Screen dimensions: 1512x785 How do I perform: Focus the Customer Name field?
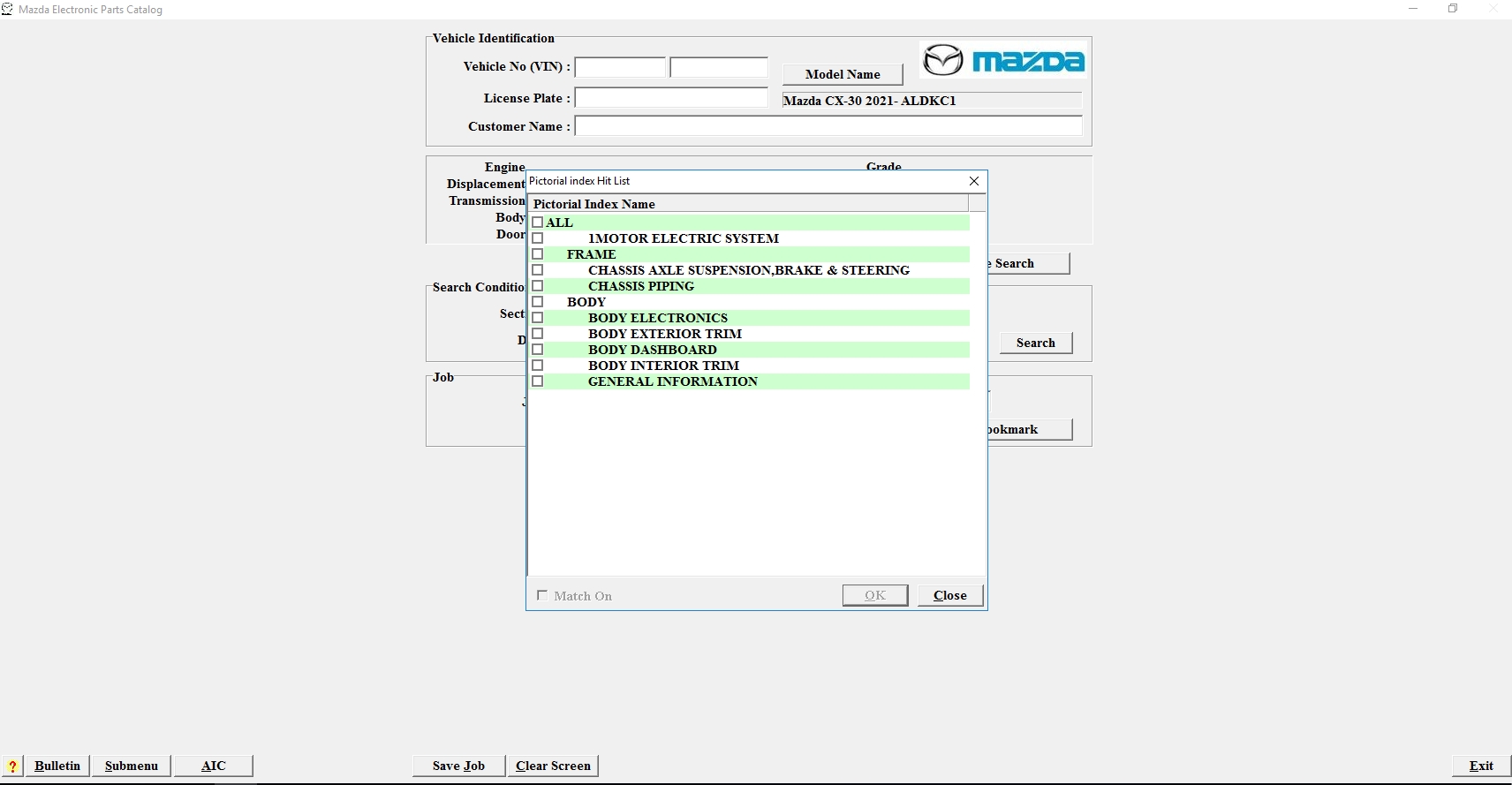(x=828, y=125)
